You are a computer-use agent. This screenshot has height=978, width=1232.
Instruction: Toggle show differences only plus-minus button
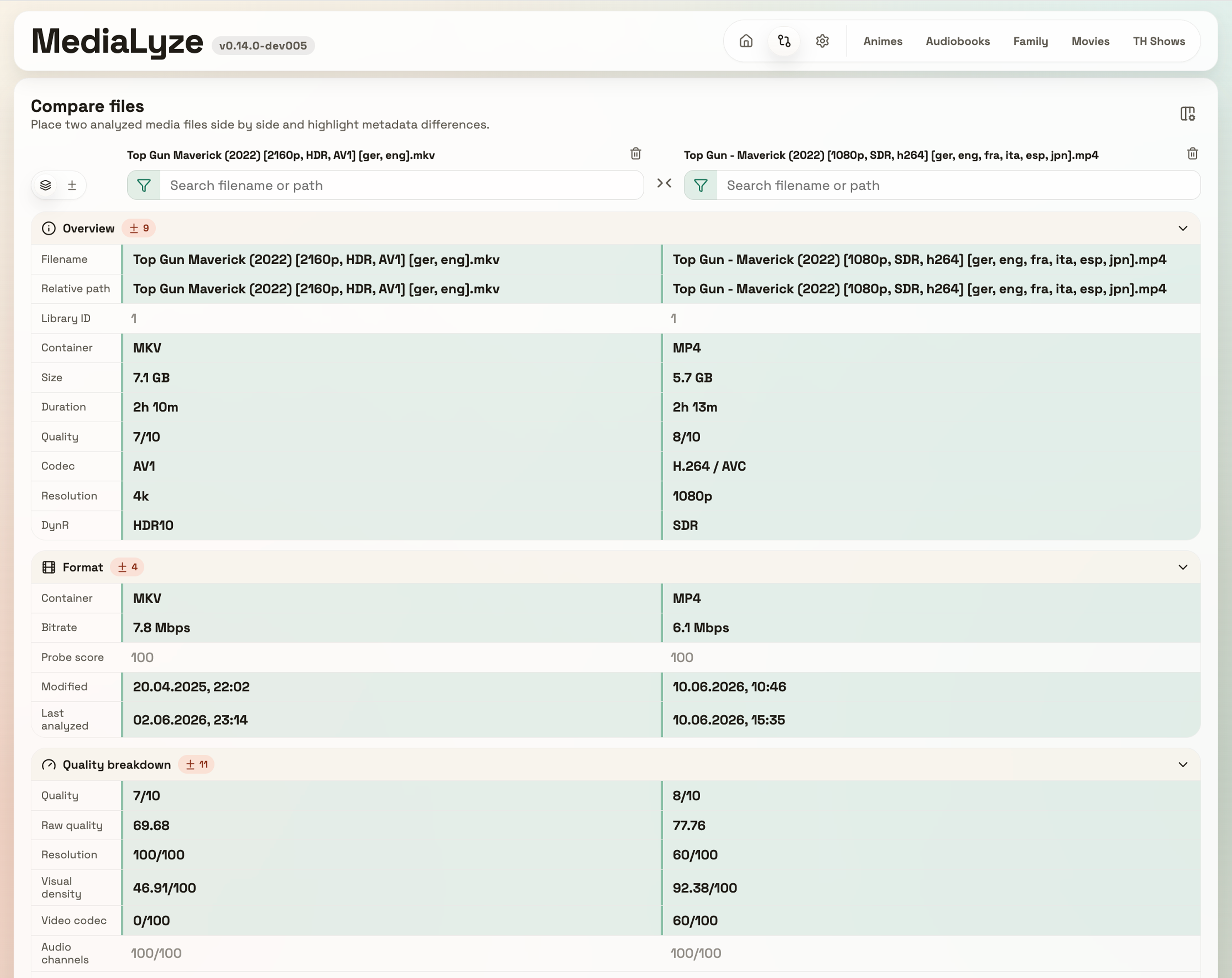point(72,185)
